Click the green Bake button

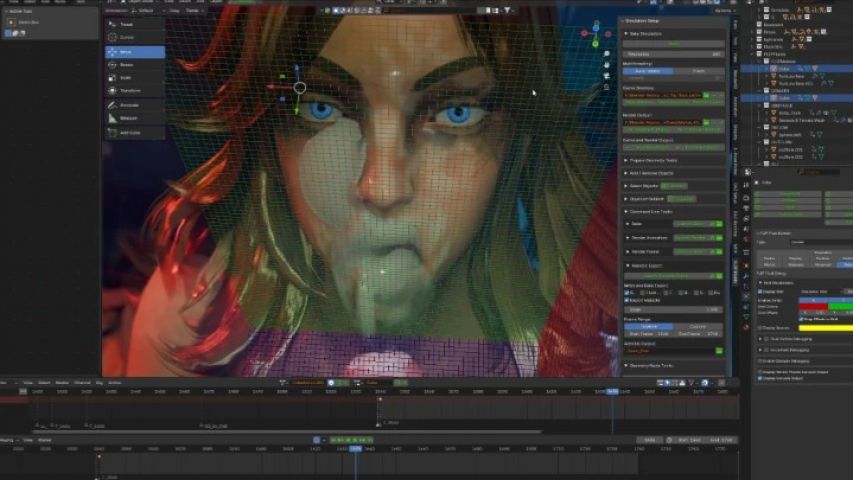pyautogui.click(x=674, y=44)
